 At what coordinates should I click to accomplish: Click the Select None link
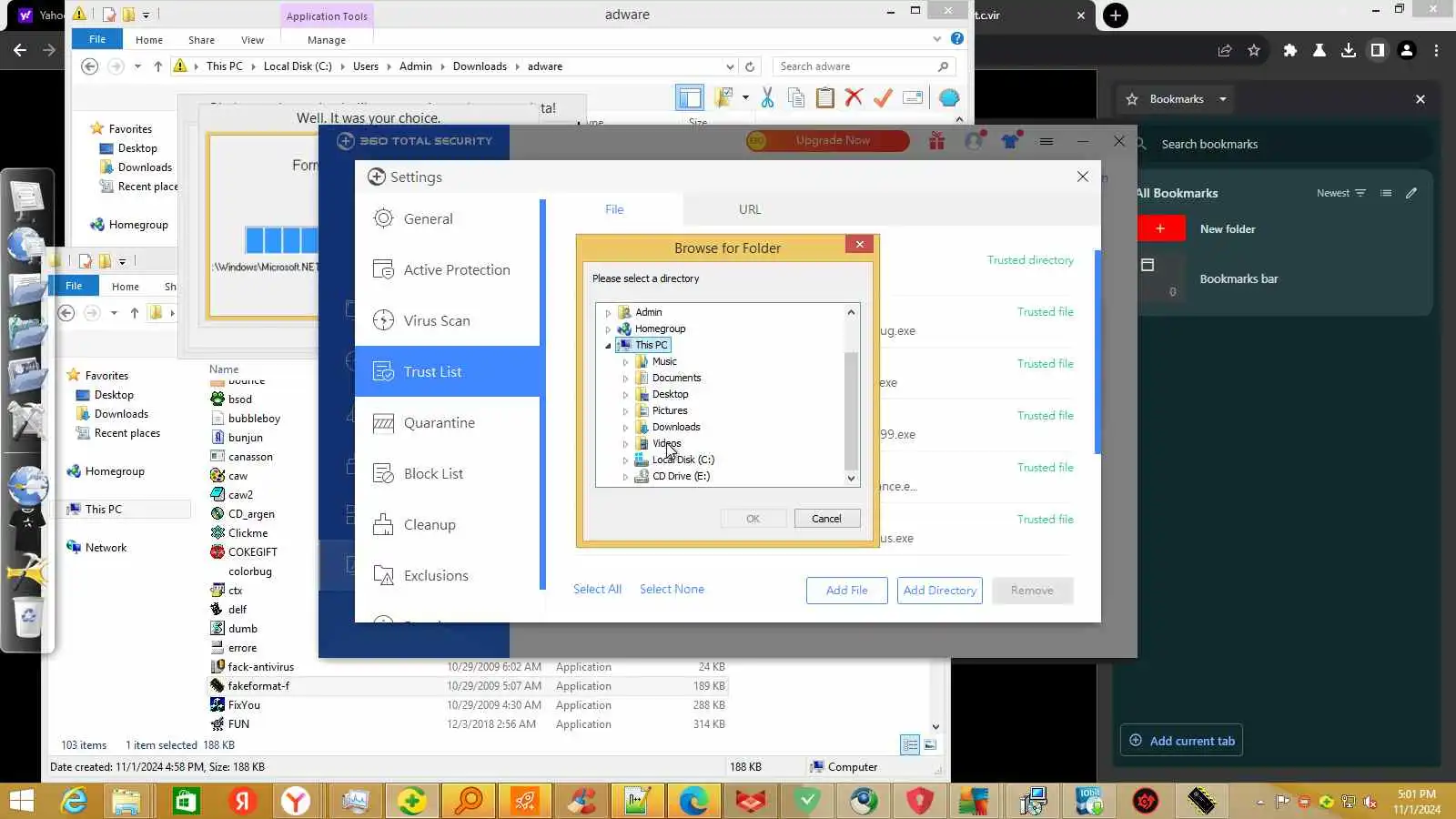point(672,589)
